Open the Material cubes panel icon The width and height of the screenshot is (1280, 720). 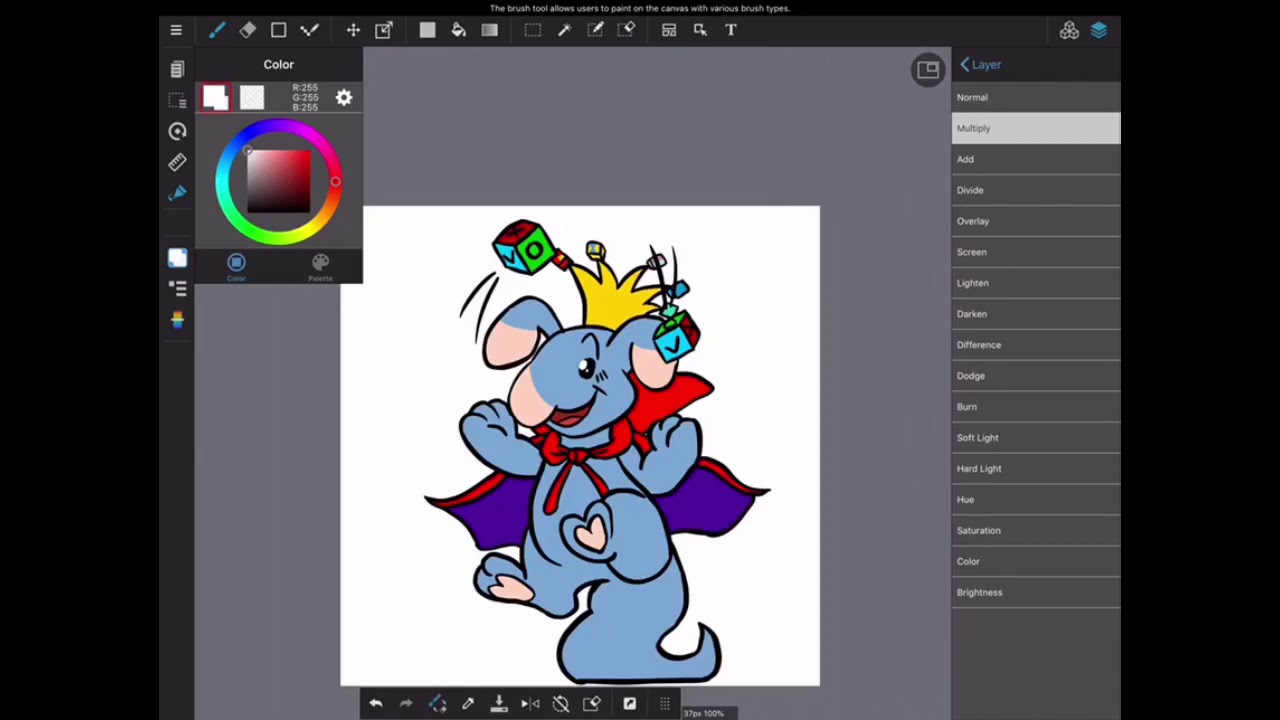(x=1069, y=30)
